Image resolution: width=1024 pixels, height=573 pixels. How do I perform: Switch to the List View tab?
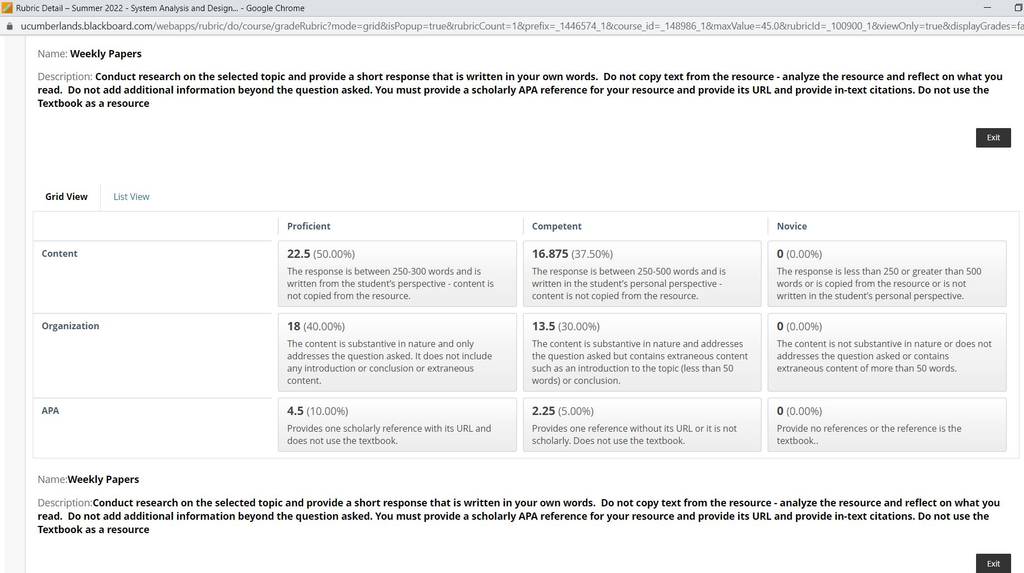click(131, 197)
